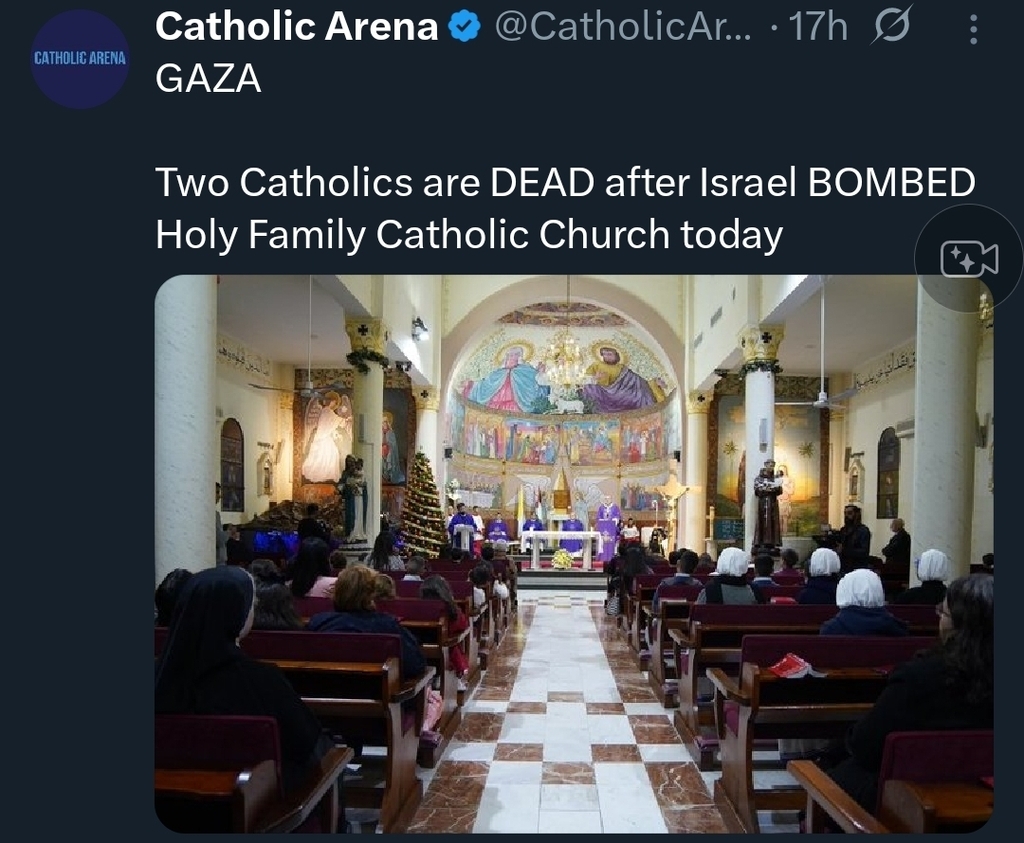Image resolution: width=1024 pixels, height=843 pixels.
Task: Open the Catholic Arena profile avatar
Action: coord(80,59)
